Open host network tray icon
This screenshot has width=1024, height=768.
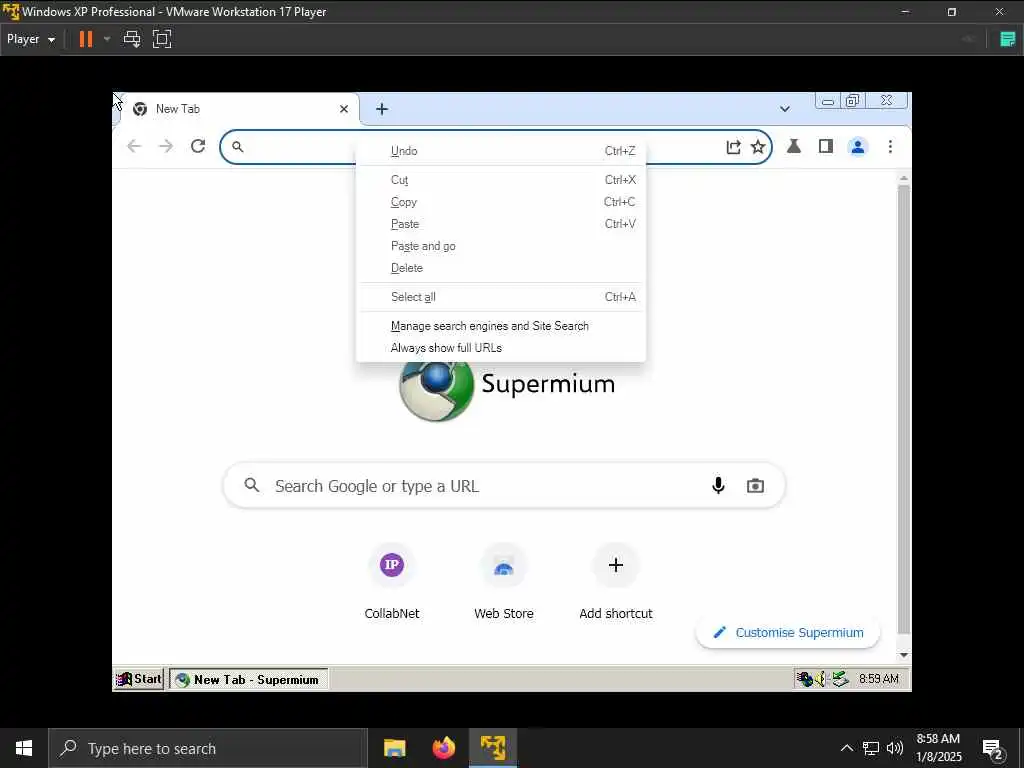[x=871, y=748]
